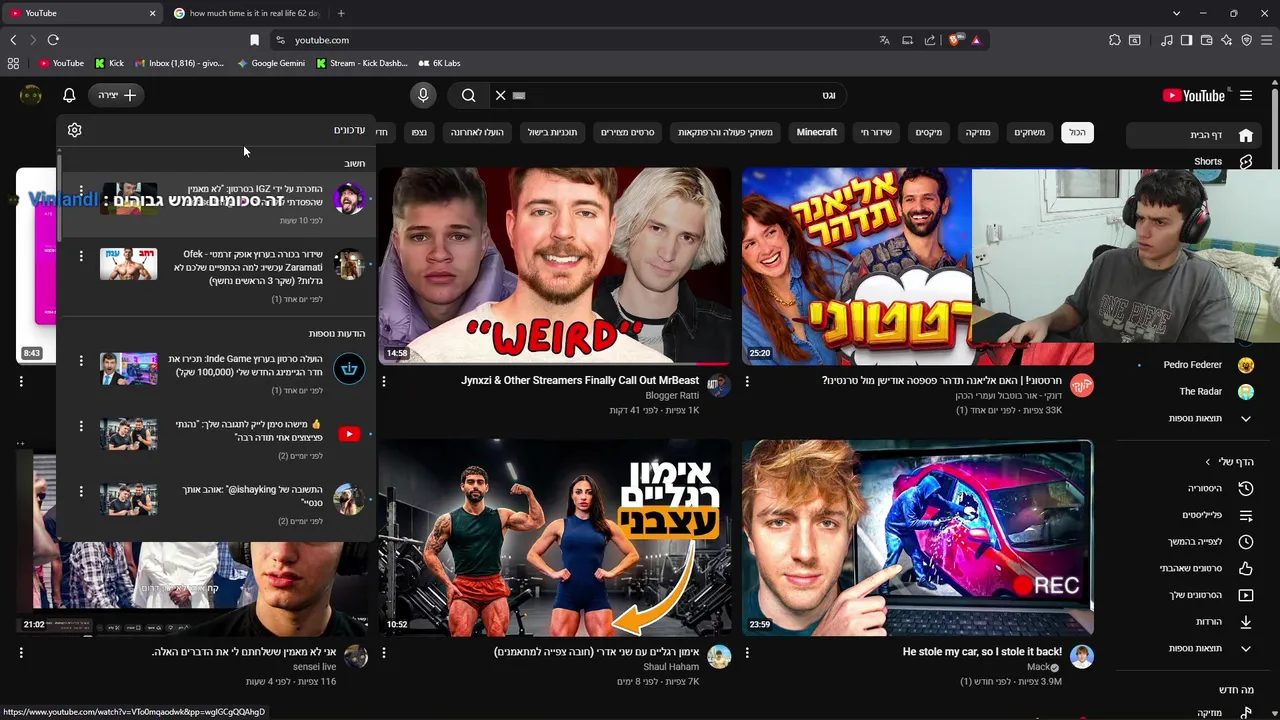Click the notifications bell icon
Viewport: 1280px width, 720px height.
(x=69, y=95)
